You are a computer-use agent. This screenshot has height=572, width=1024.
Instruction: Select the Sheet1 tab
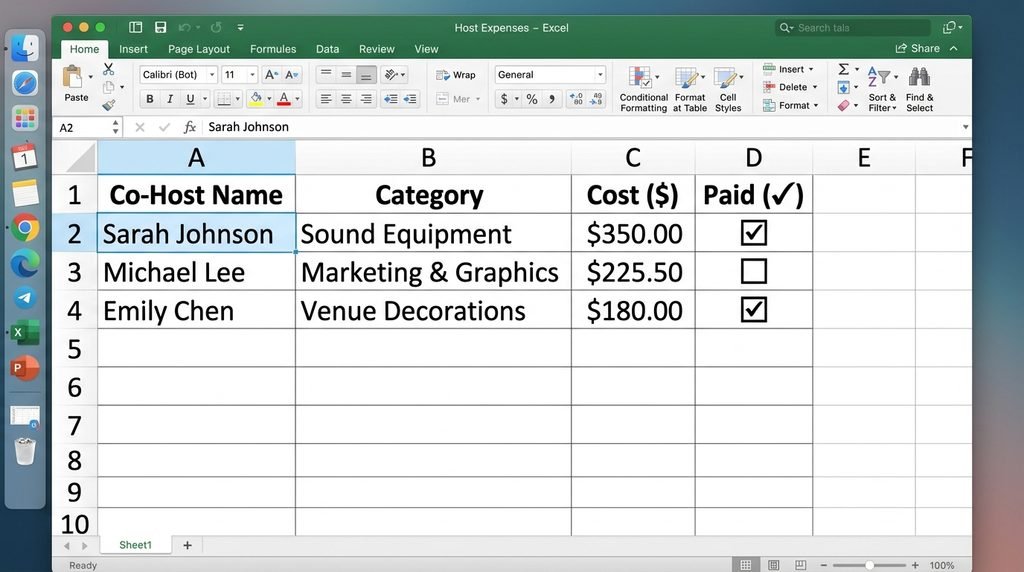point(135,545)
